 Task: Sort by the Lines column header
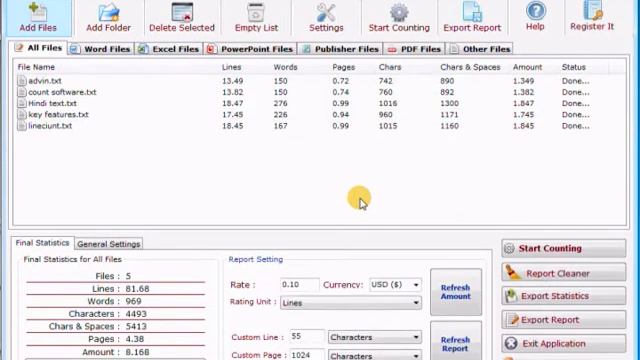[231, 67]
